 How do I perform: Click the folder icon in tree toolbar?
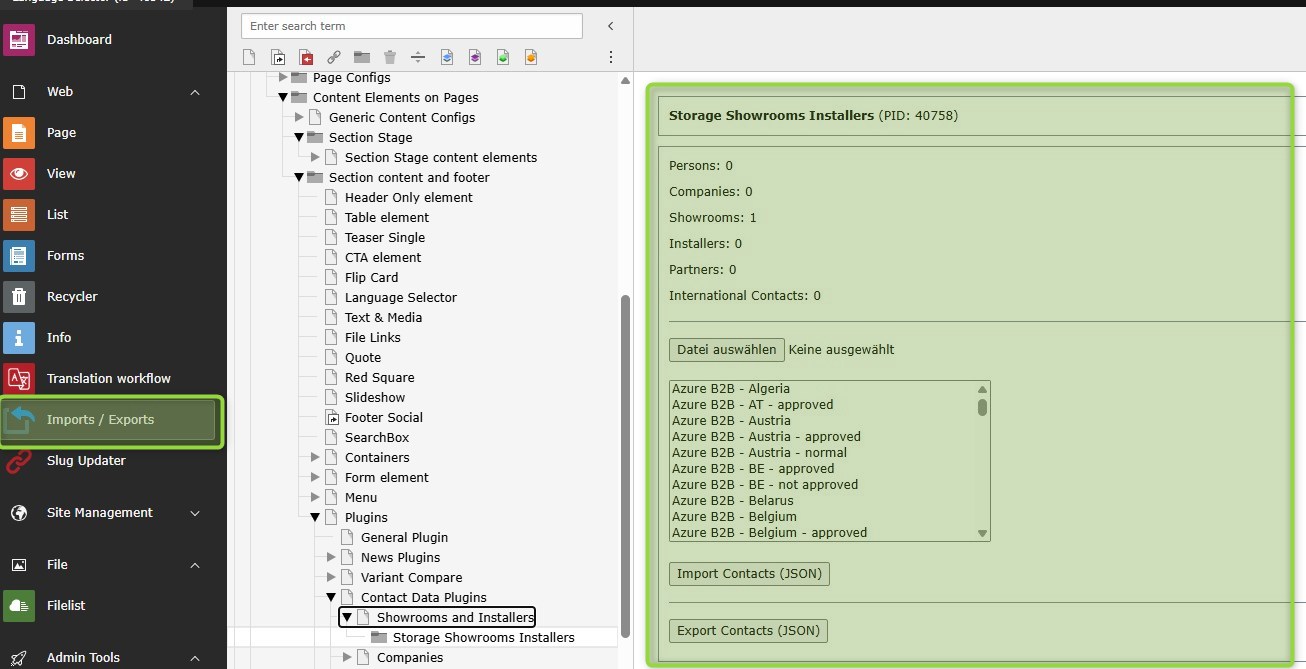click(x=362, y=57)
